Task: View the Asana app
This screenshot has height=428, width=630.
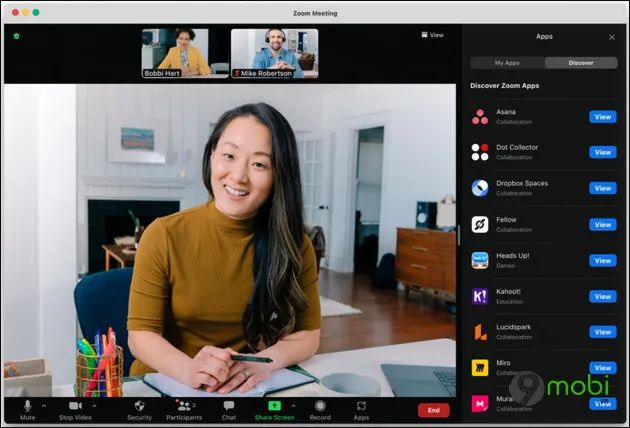Action: pyautogui.click(x=603, y=117)
